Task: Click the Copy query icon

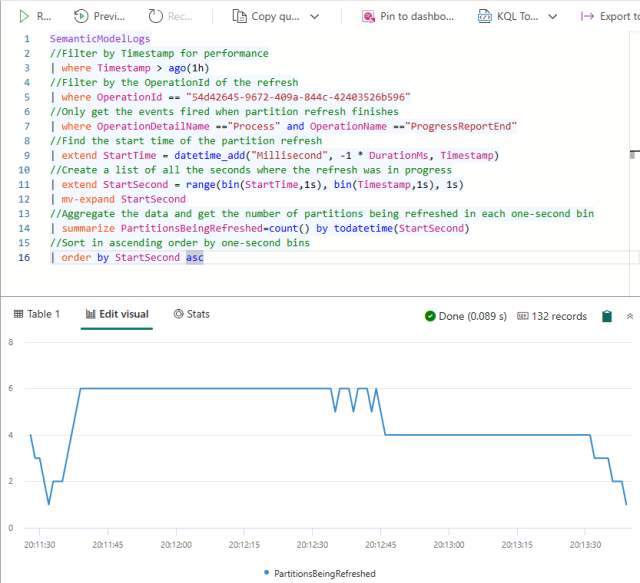Action: tap(239, 16)
